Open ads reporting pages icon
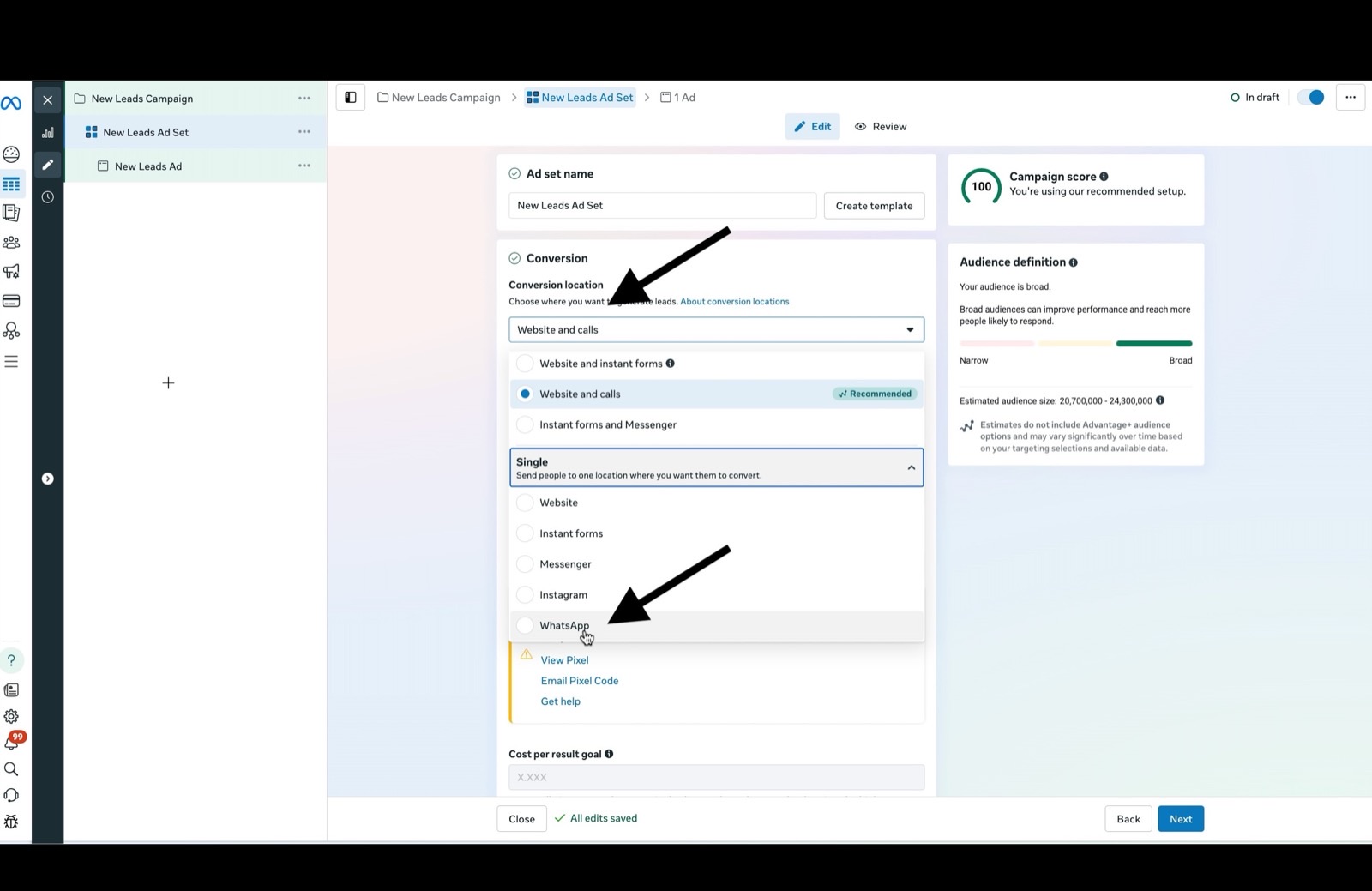Viewport: 1372px width, 891px height. [x=11, y=213]
